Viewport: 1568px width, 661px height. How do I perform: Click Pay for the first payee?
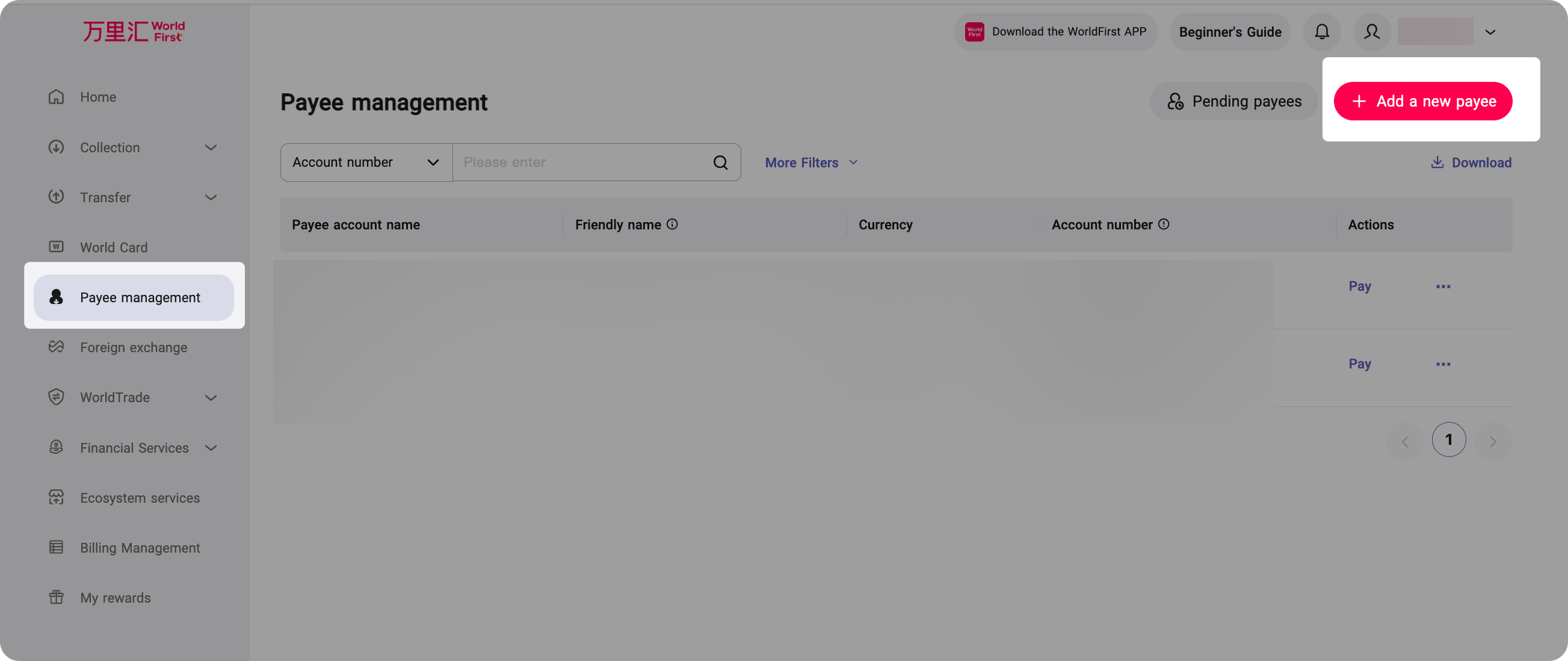pos(1359,287)
